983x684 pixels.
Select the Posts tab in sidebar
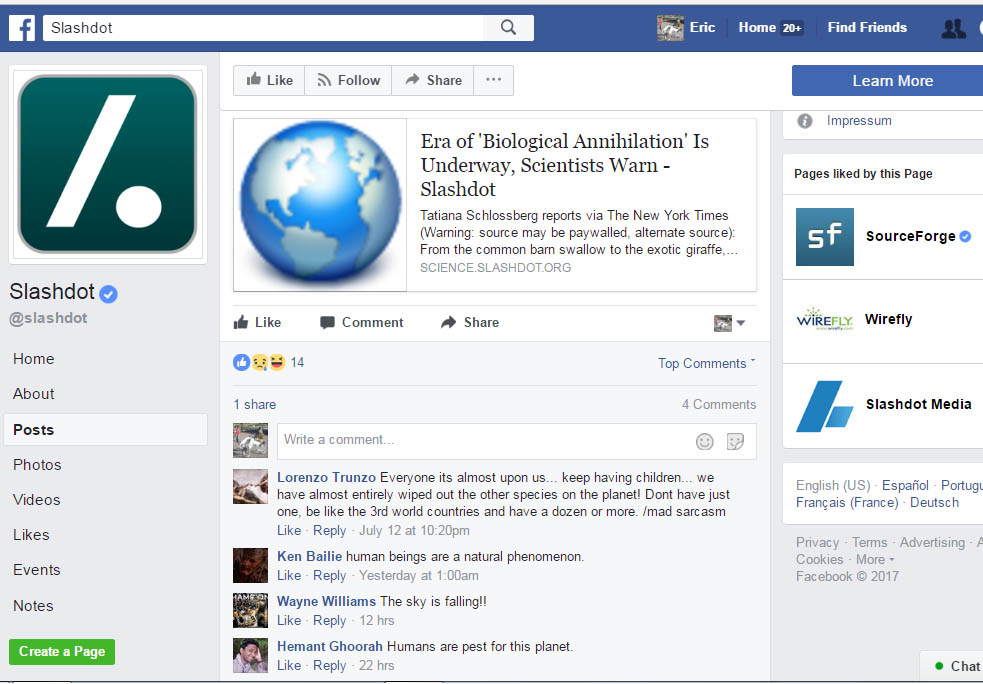(105, 430)
